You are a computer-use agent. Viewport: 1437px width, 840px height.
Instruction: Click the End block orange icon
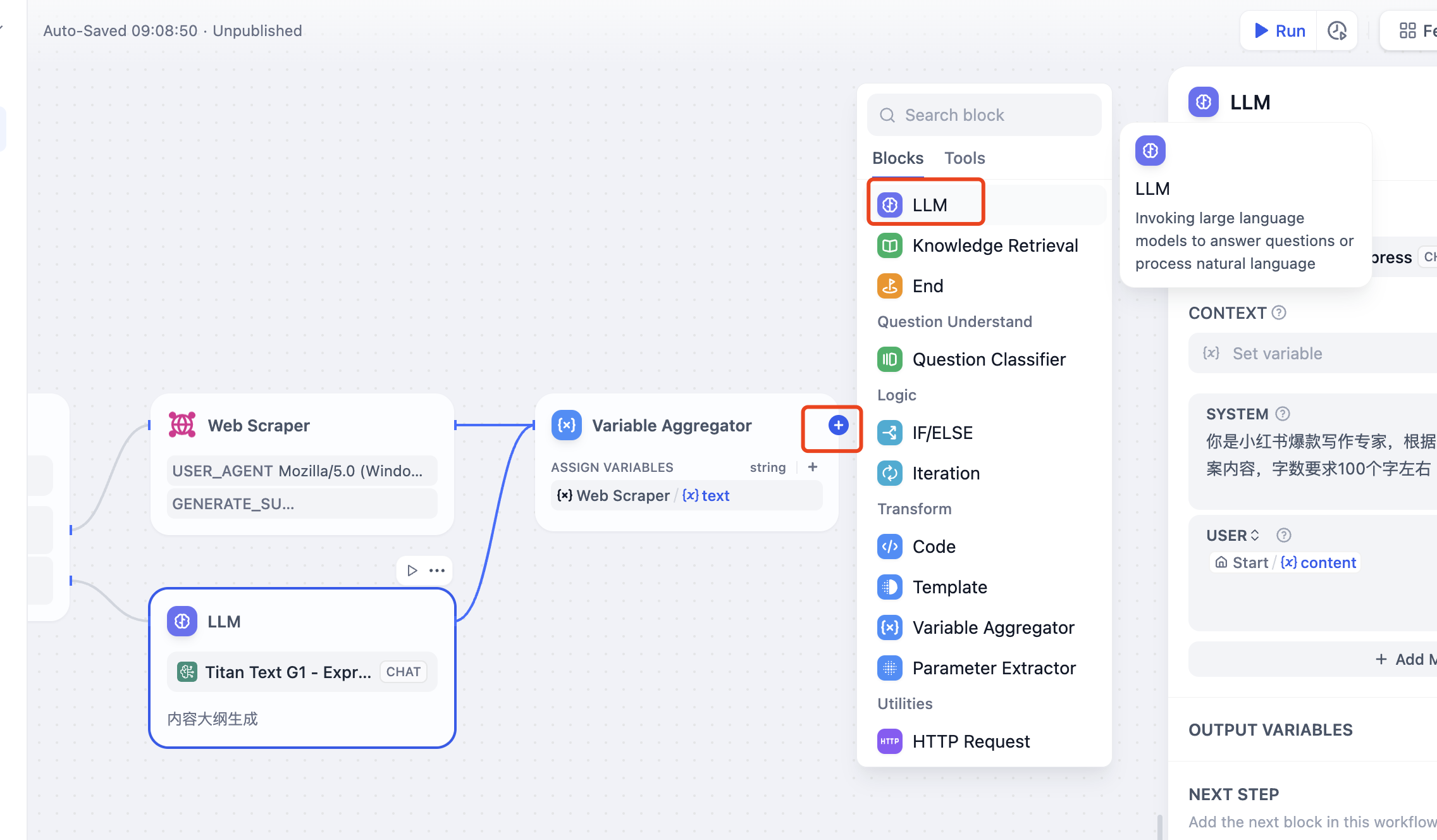point(890,286)
